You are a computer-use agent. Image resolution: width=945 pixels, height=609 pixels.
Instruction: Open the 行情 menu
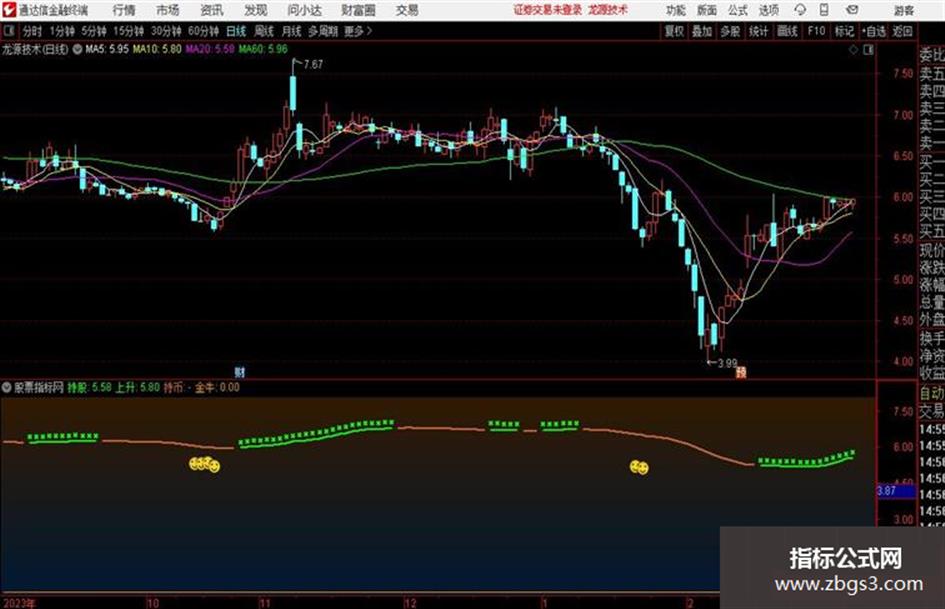(124, 10)
